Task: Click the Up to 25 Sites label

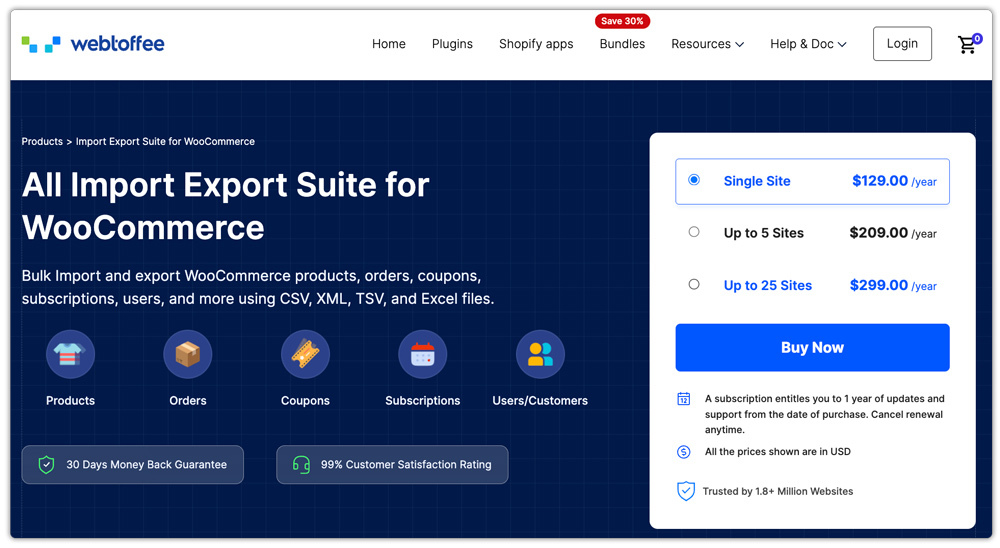Action: pos(768,286)
